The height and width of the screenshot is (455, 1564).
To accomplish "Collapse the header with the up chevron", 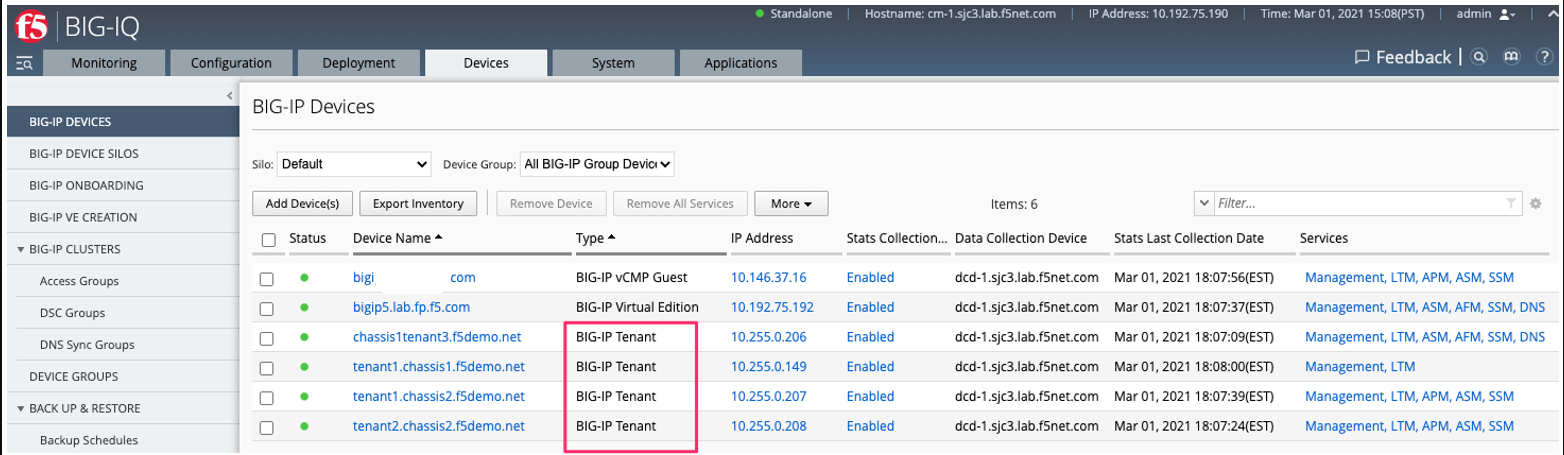I will click(1553, 15).
